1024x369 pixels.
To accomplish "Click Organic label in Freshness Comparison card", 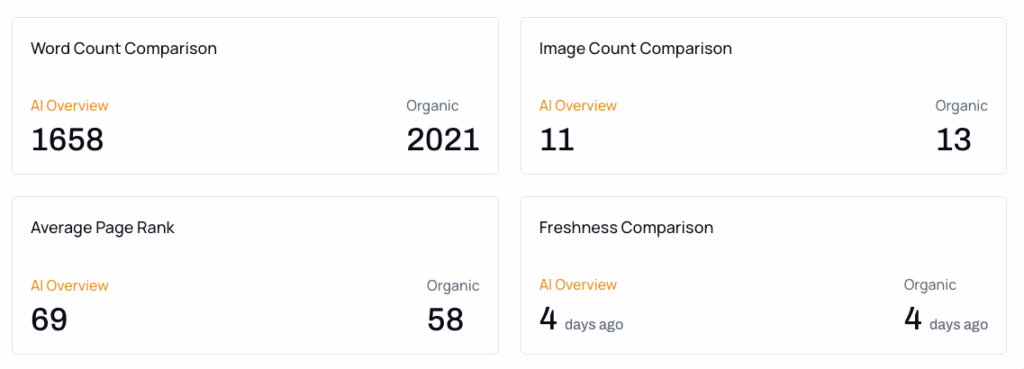I will pos(930,285).
